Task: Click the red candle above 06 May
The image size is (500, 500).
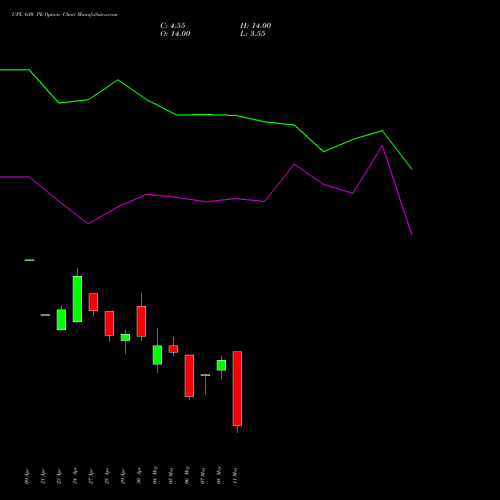Action: [x=189, y=376]
